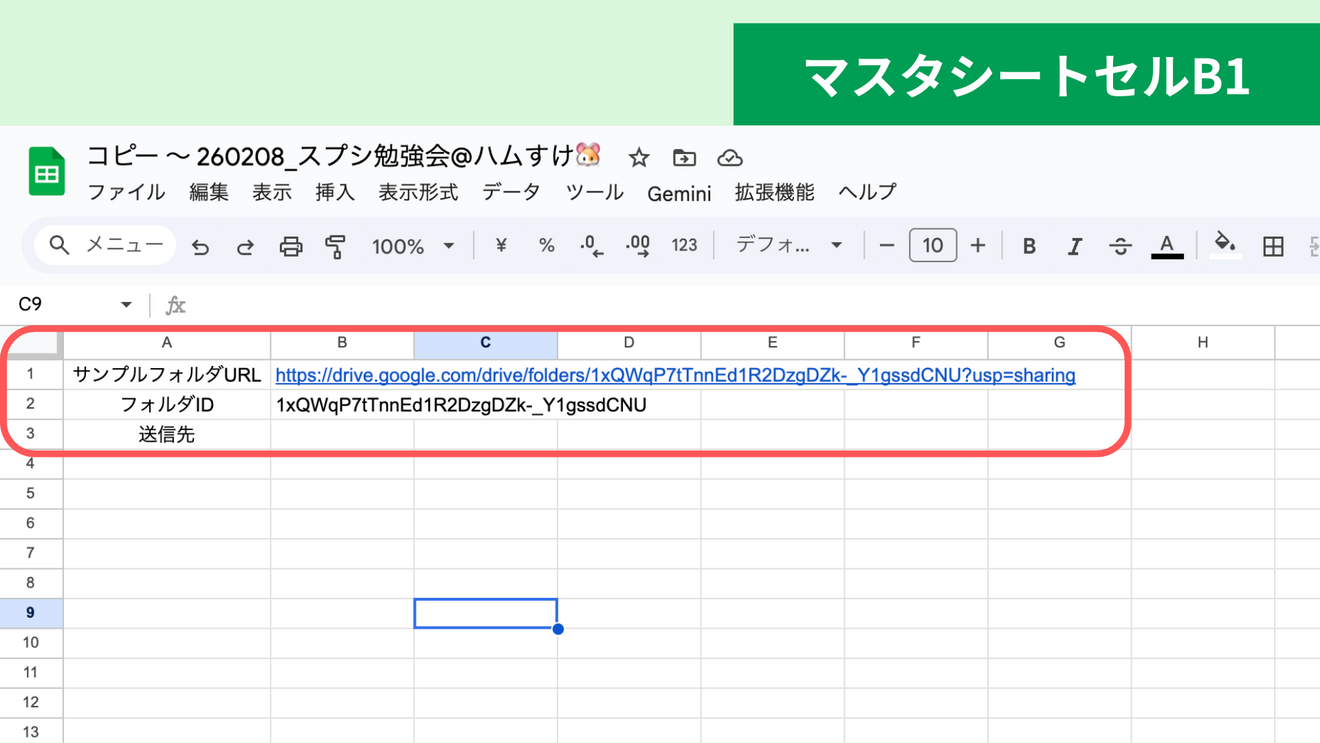
Task: Open the 編集 menu
Action: [209, 193]
